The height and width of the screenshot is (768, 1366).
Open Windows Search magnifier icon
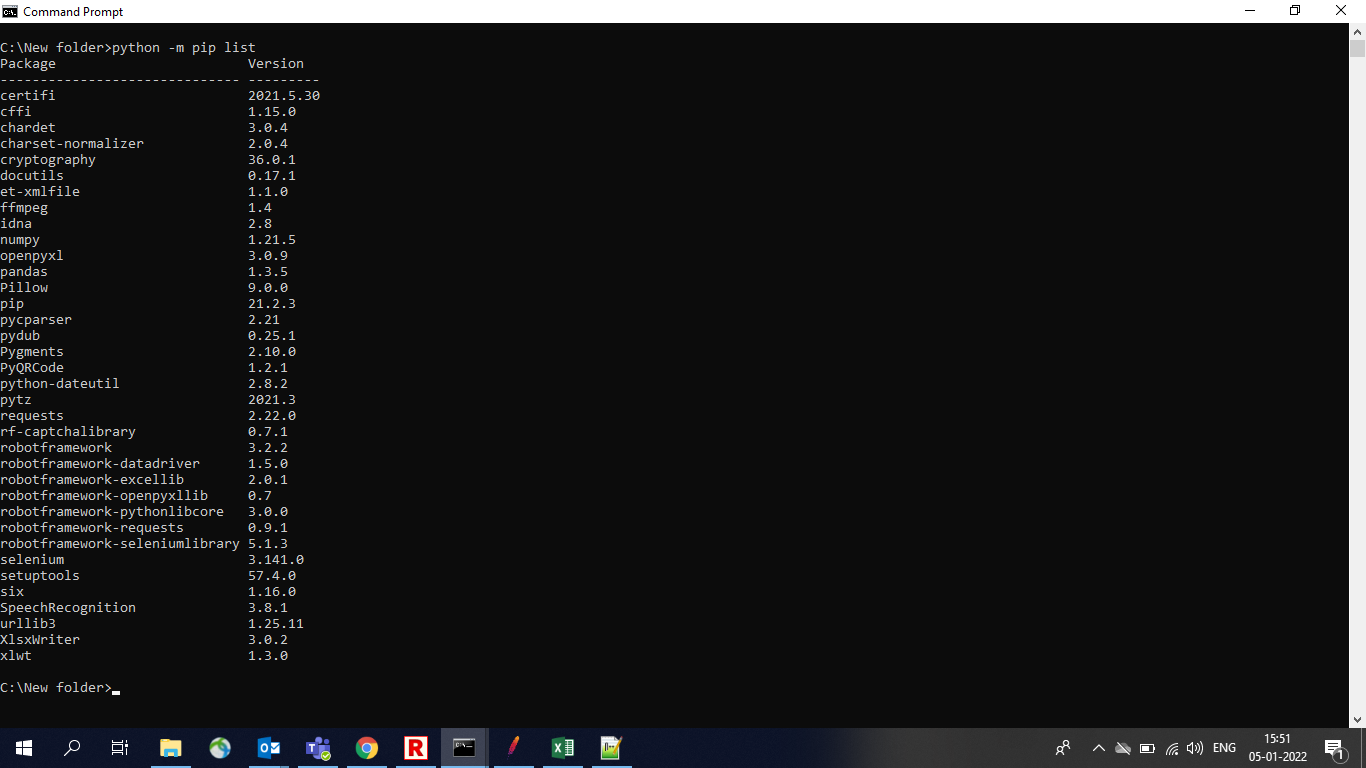tap(72, 747)
